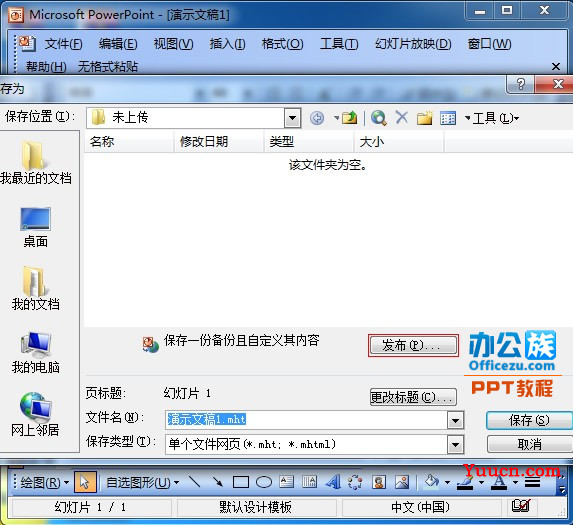This screenshot has height=525, width=573.
Task: Expand the 保存位置 folder dropdown
Action: 292,118
